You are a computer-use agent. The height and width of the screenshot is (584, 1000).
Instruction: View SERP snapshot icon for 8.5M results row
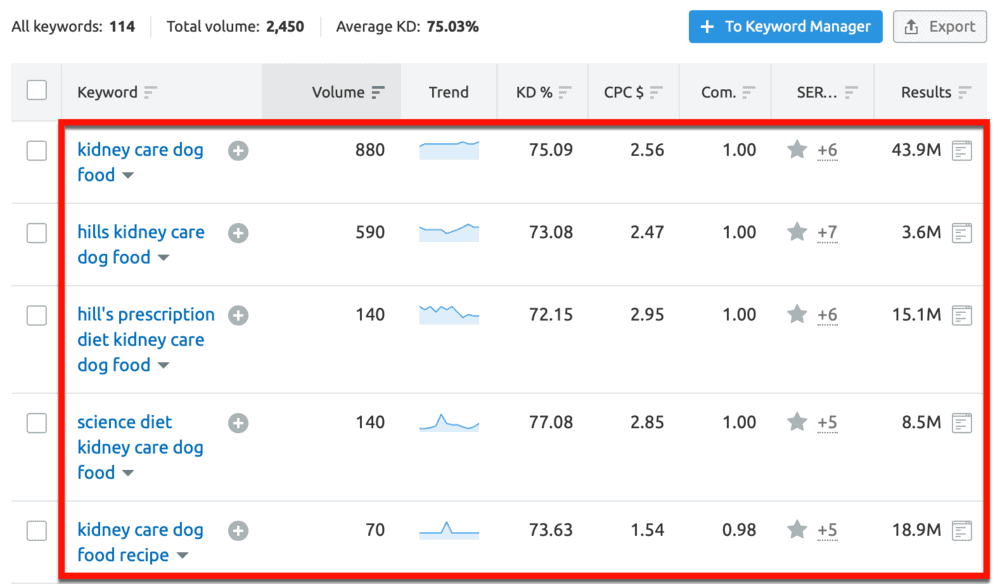962,423
